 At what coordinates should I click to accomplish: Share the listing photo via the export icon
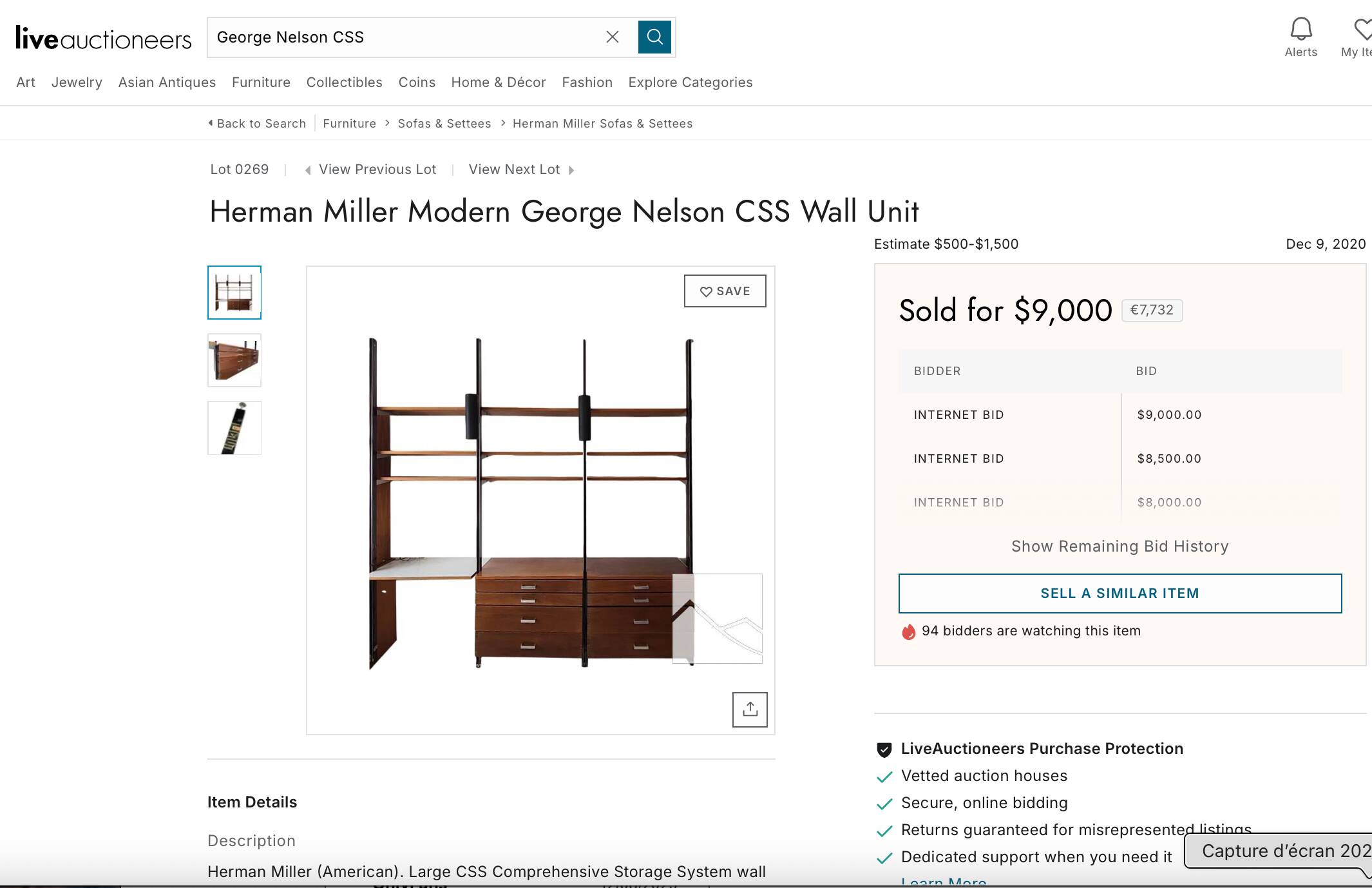click(x=750, y=709)
